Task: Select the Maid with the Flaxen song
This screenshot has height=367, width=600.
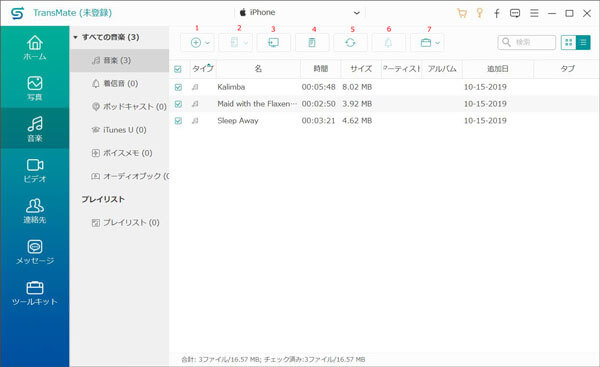Action: 257,104
